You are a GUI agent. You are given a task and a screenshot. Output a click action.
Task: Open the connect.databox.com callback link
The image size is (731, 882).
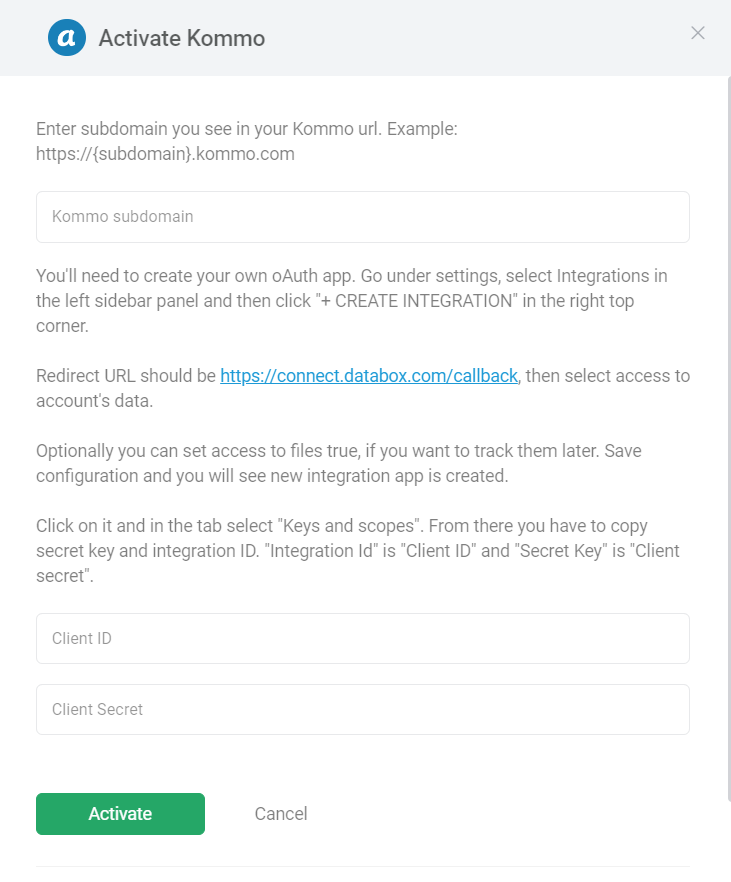pos(369,376)
